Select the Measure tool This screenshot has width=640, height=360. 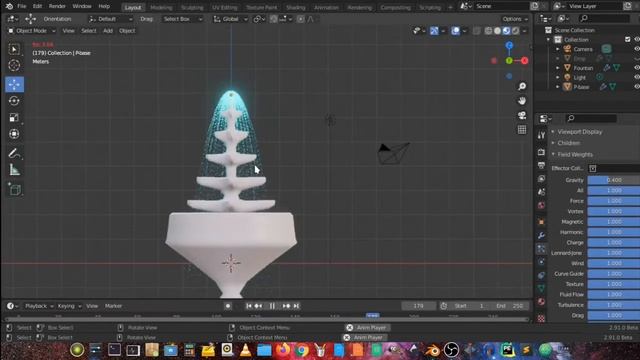(14, 170)
